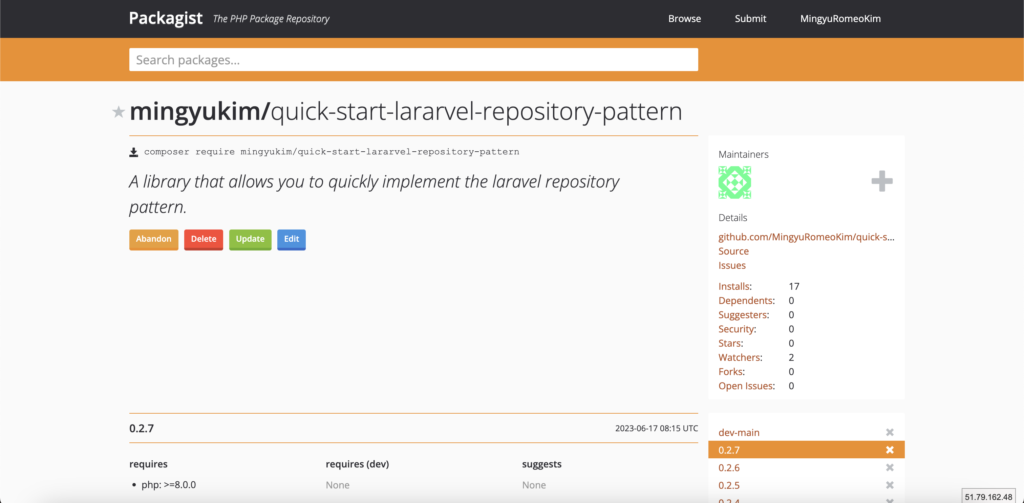
Task: Open the Submit page
Action: click(x=750, y=19)
